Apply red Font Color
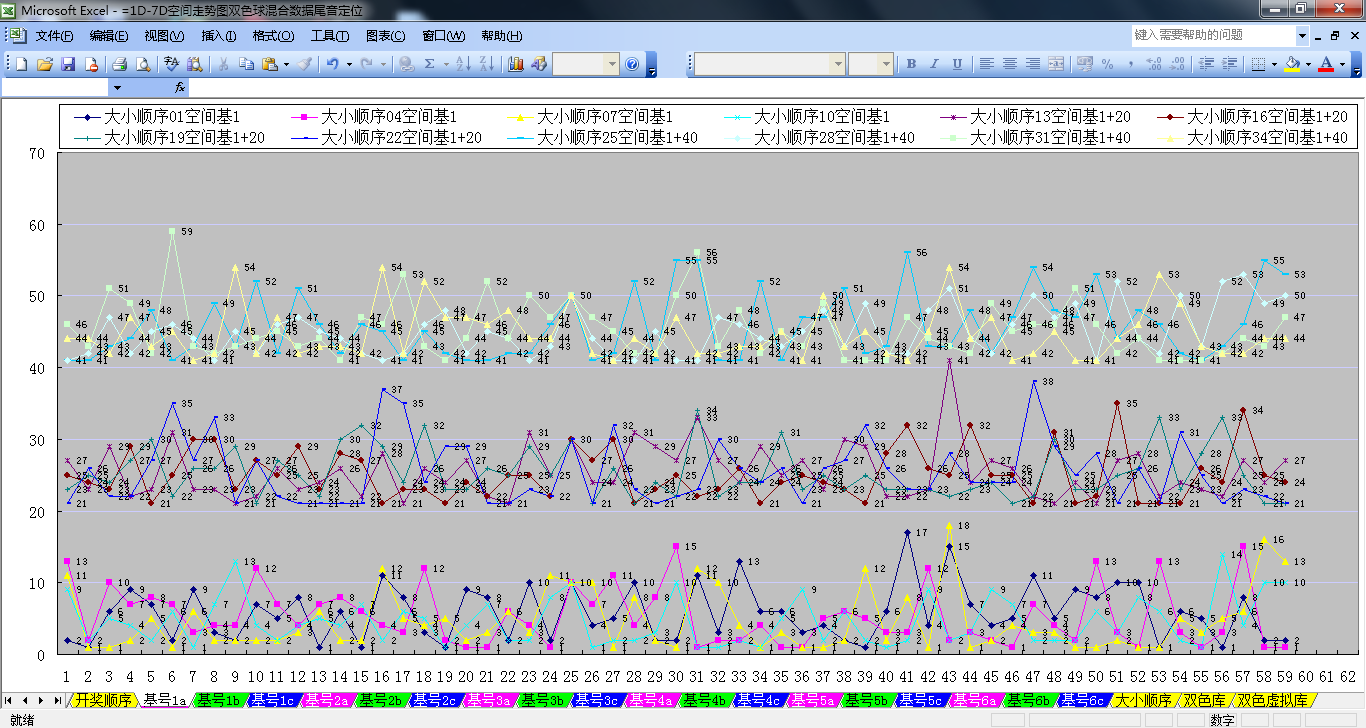 1326,64
